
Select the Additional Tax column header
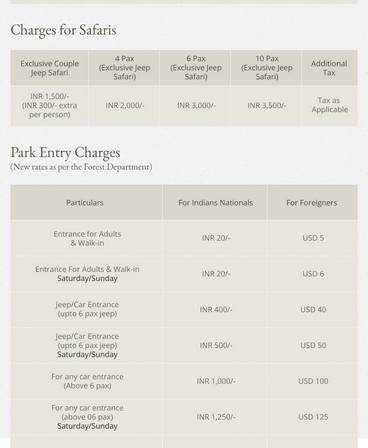pyautogui.click(x=329, y=68)
